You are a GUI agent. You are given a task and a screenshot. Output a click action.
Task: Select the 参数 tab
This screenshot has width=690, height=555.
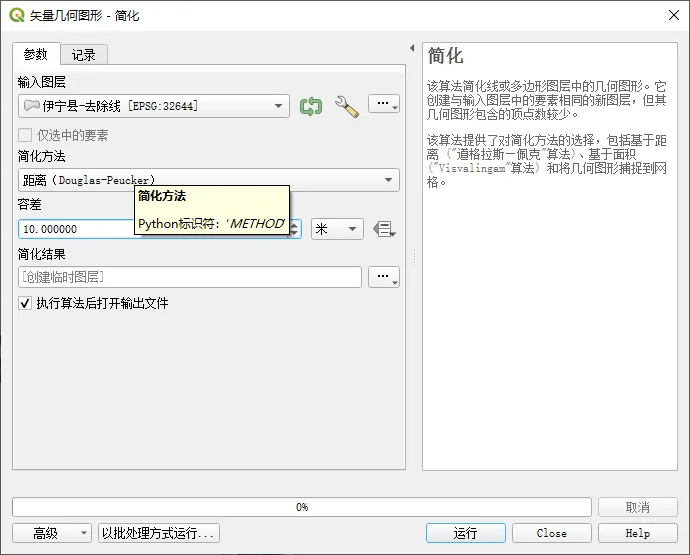(x=36, y=55)
